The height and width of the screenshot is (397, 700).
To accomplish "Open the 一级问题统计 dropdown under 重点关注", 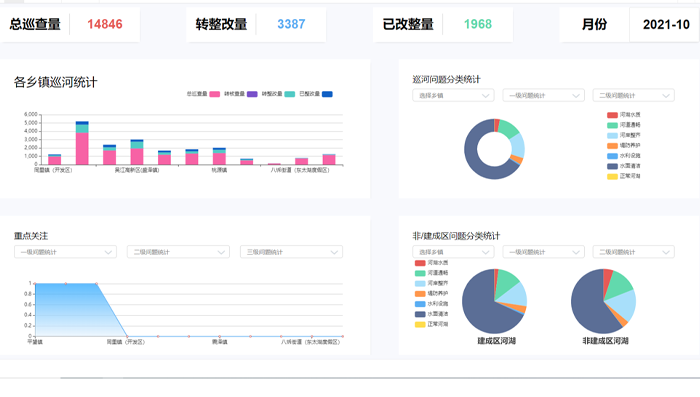I will [x=65, y=252].
